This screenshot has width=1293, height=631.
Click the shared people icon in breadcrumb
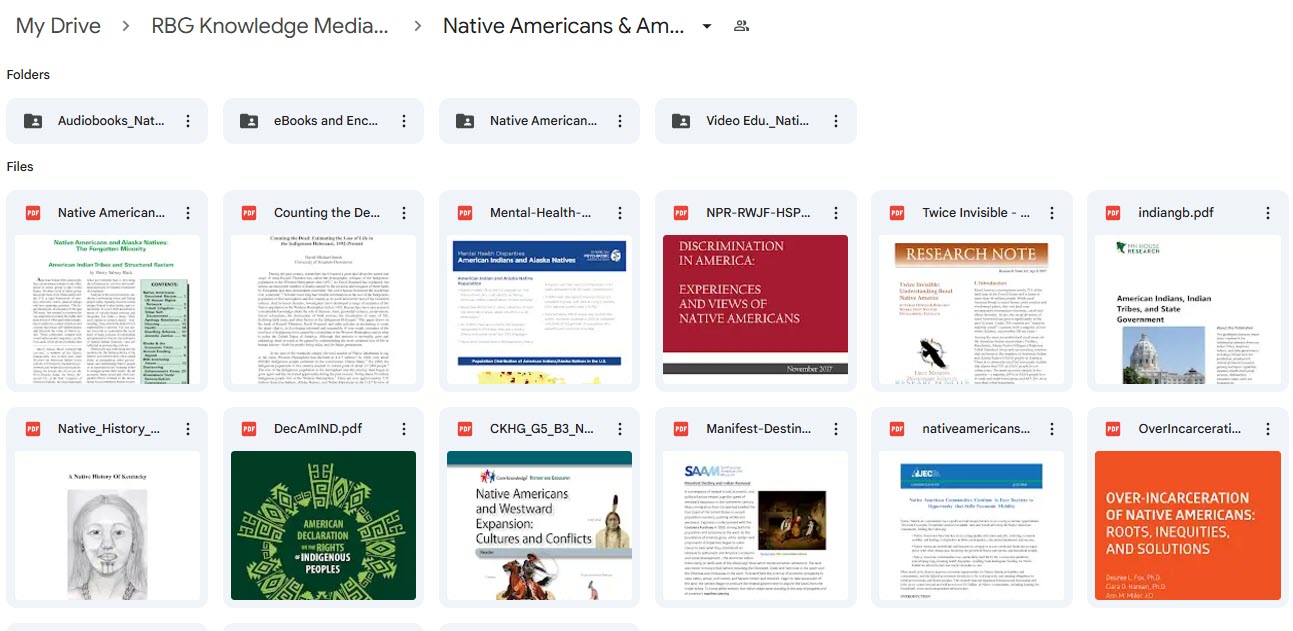tap(741, 26)
